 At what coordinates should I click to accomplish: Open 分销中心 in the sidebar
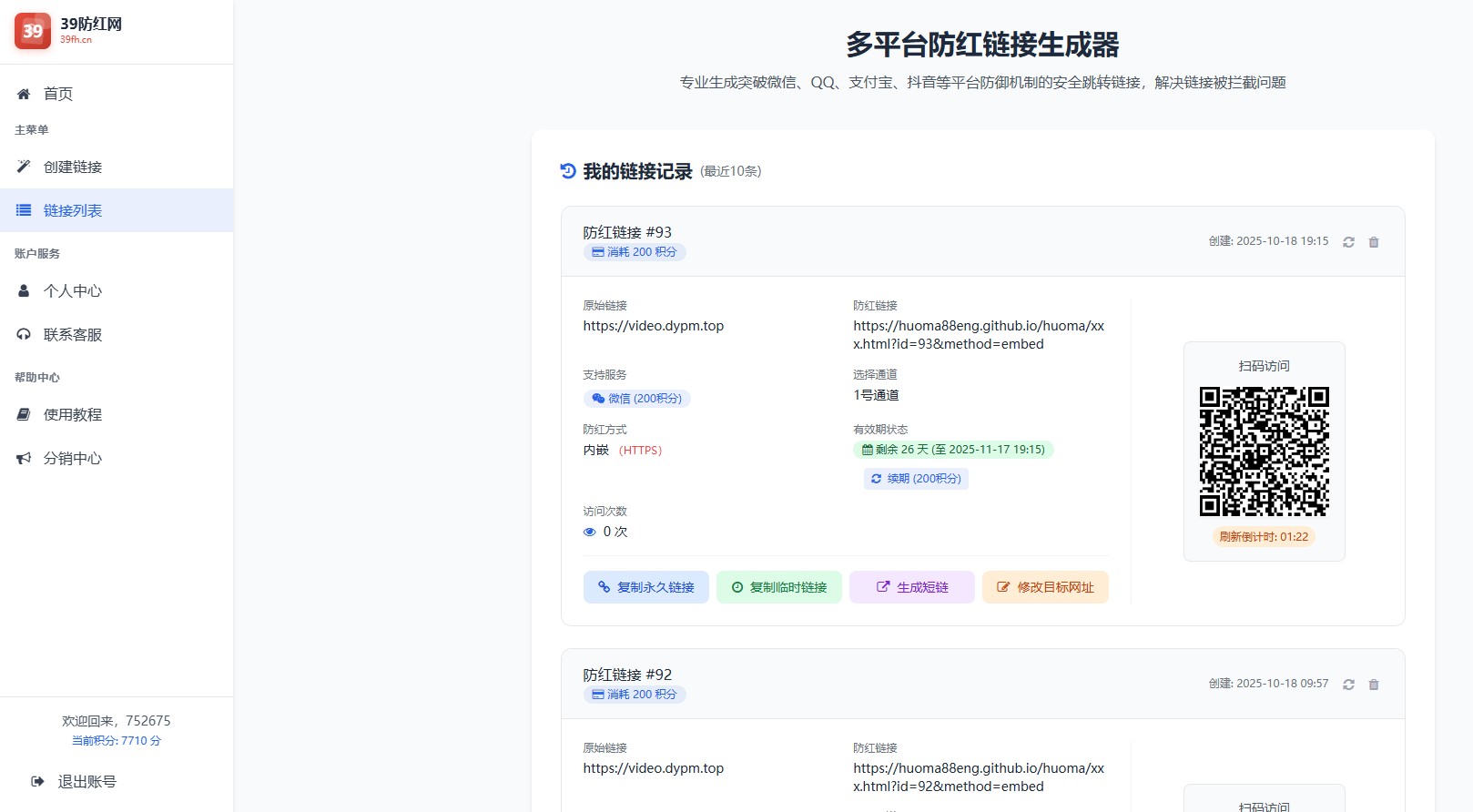(117, 458)
